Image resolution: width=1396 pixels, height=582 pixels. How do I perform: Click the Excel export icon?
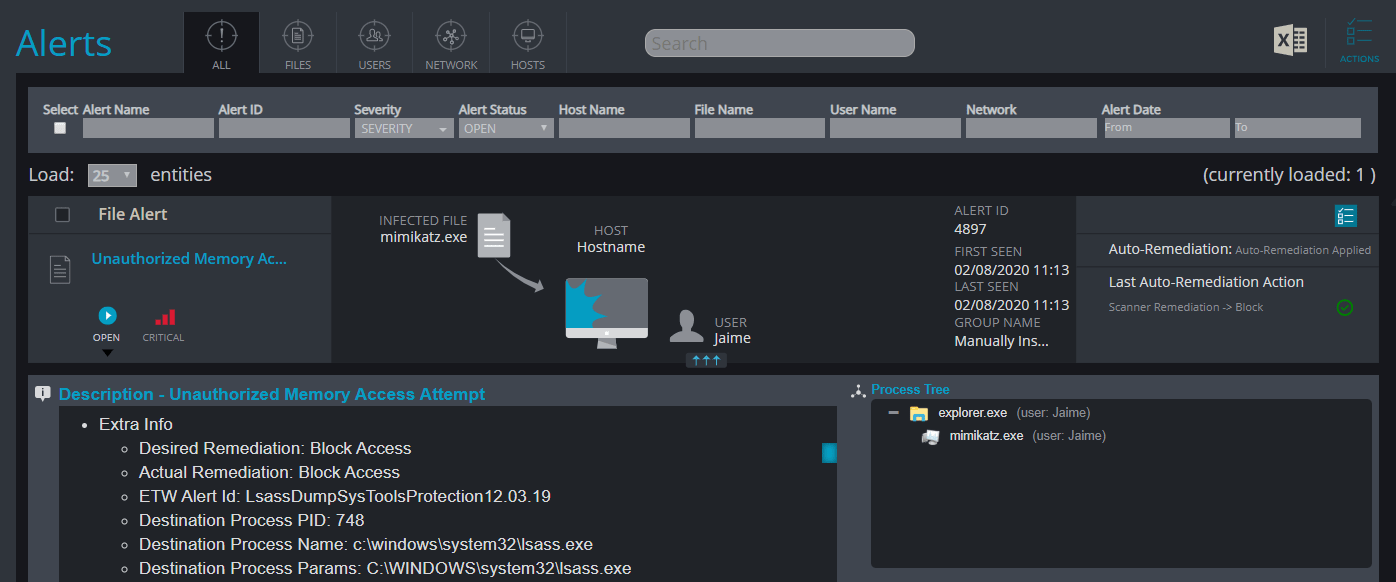tap(1290, 40)
